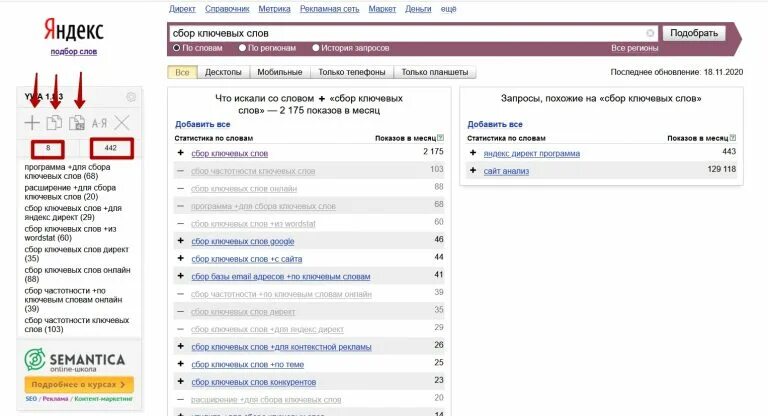The height and width of the screenshot is (416, 768).
Task: Click the Яндекс logo
Action: 74,29
